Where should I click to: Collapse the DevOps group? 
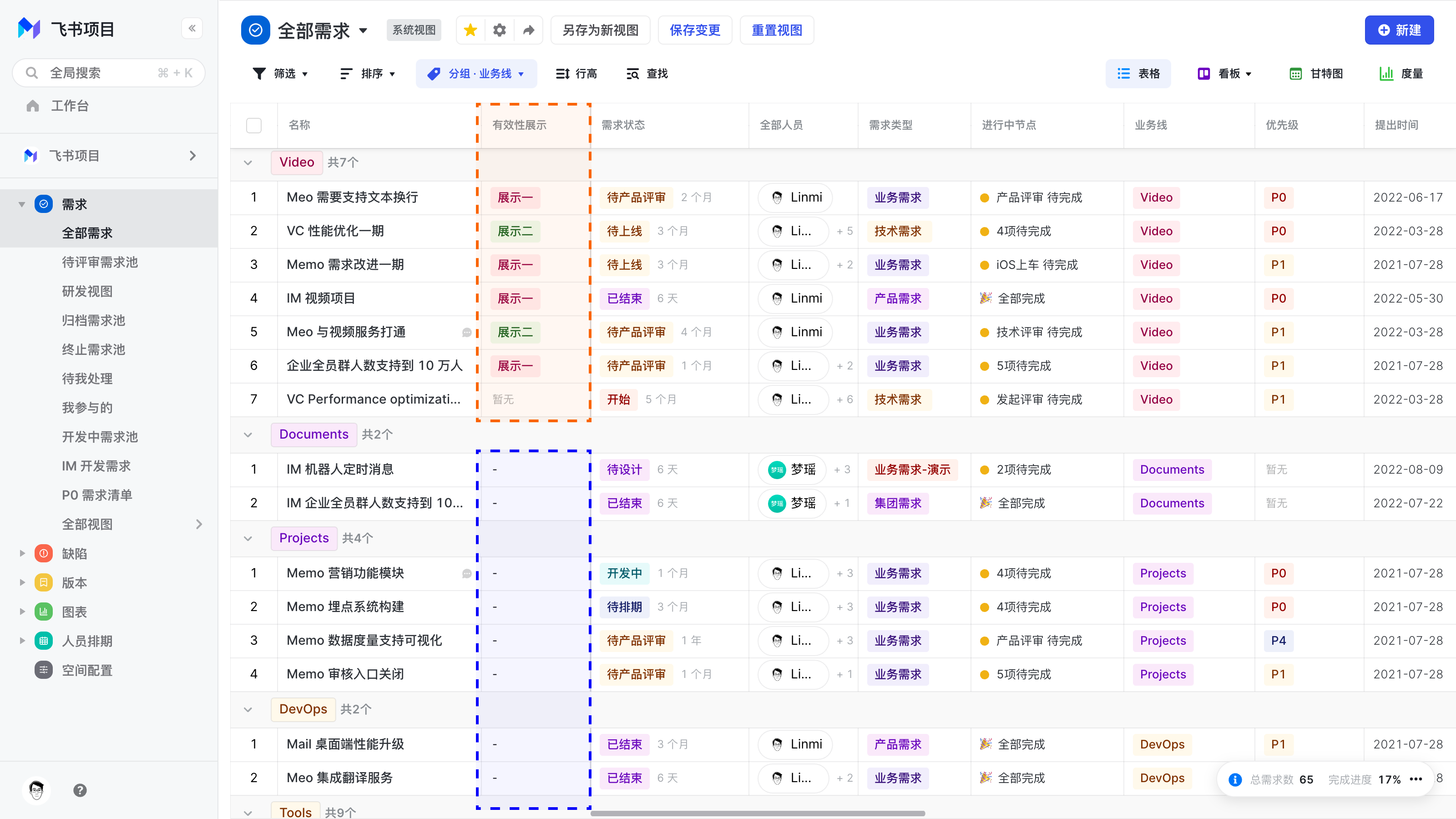248,709
